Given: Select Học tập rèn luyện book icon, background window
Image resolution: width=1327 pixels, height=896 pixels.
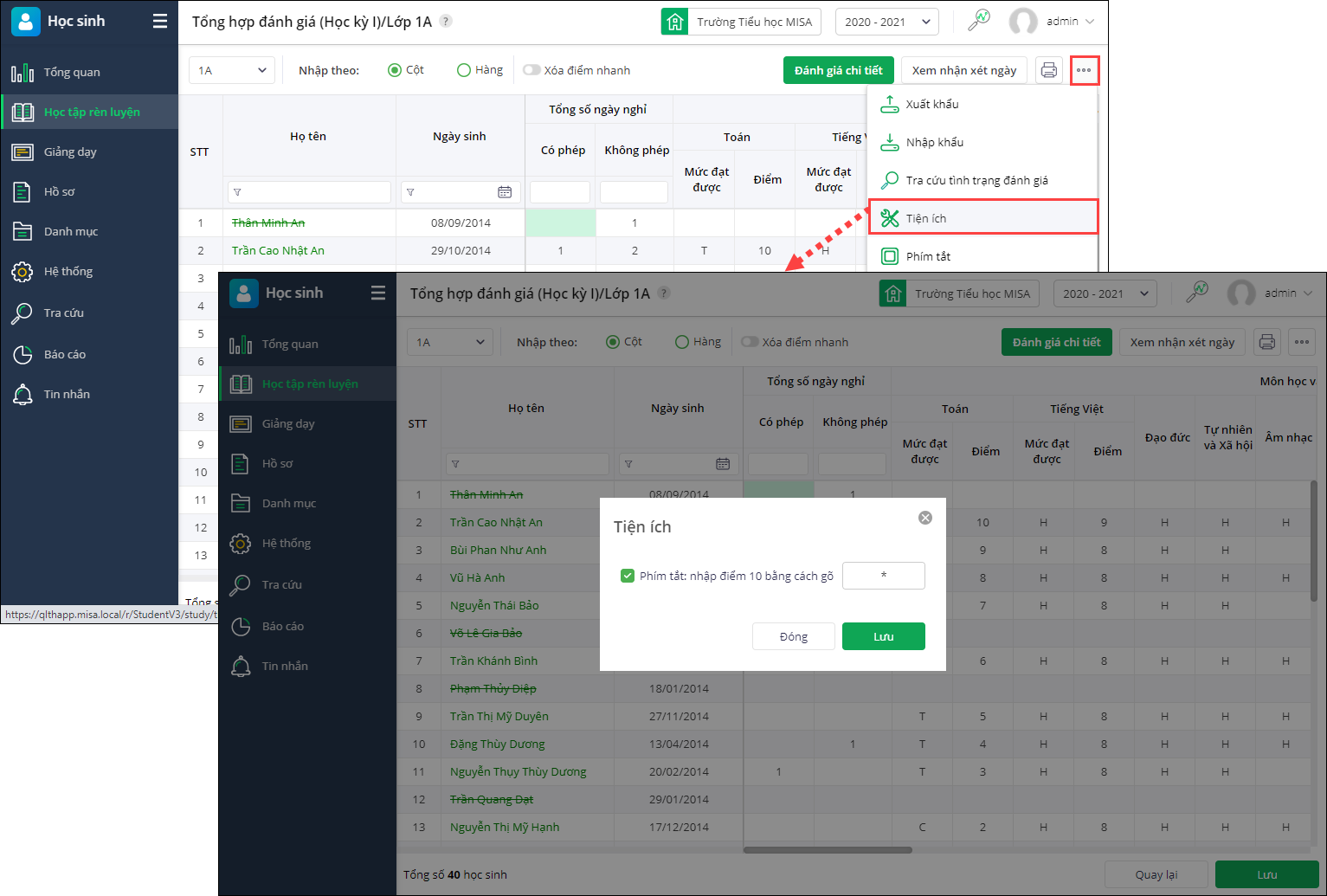Looking at the screenshot, I should click(23, 113).
